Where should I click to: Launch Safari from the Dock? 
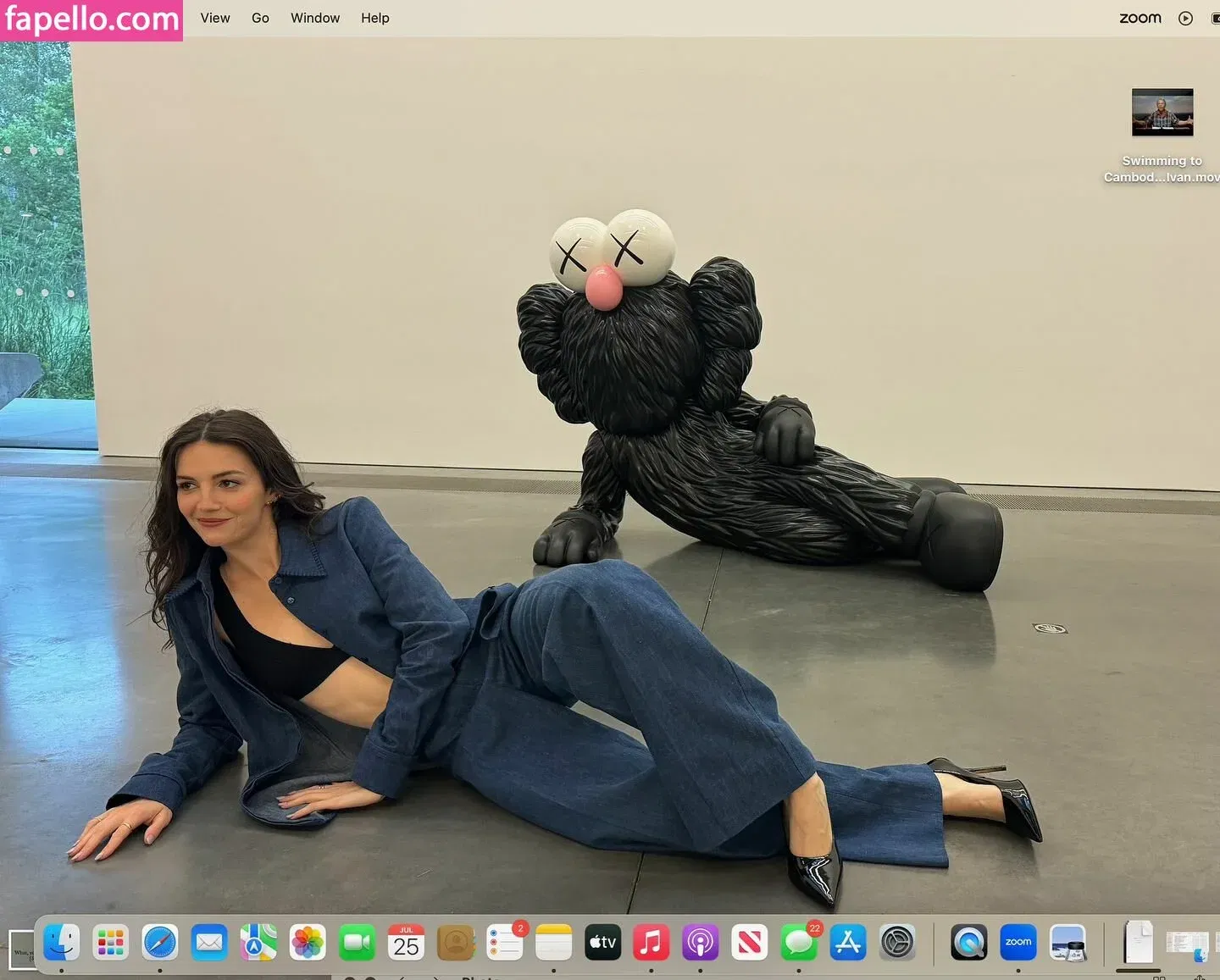(x=160, y=942)
